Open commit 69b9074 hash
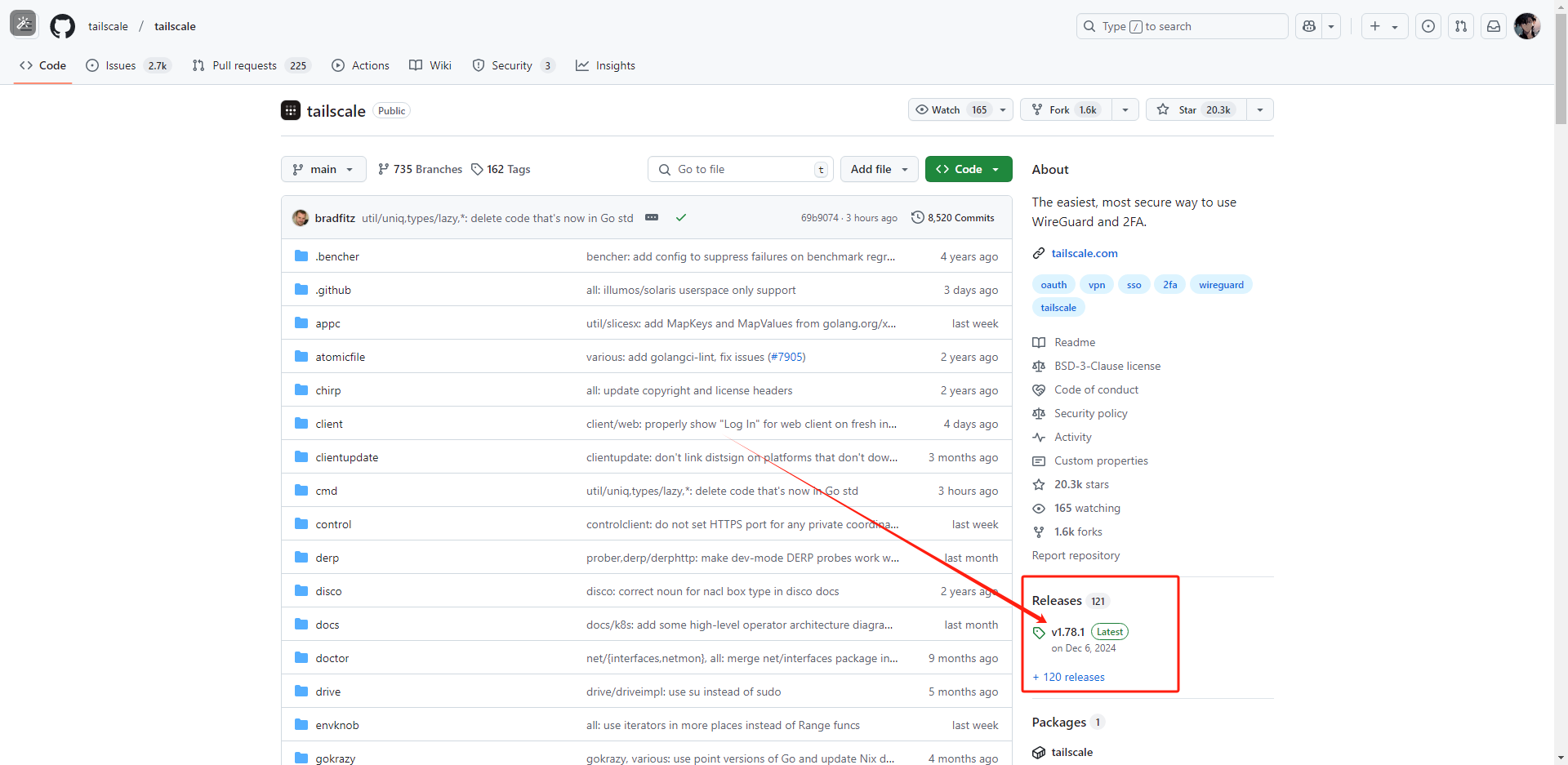 (x=819, y=218)
